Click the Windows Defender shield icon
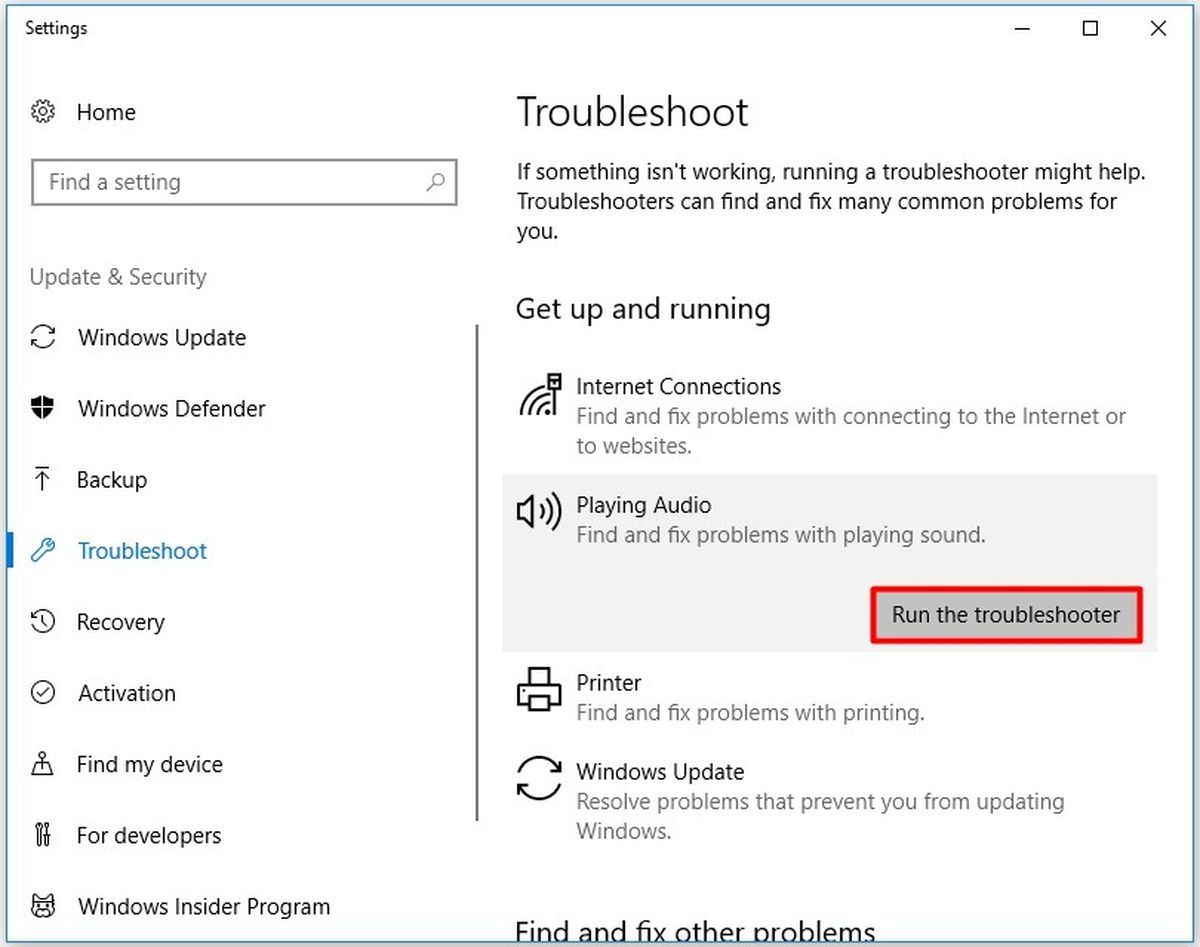This screenshot has height=947, width=1200. click(x=43, y=408)
